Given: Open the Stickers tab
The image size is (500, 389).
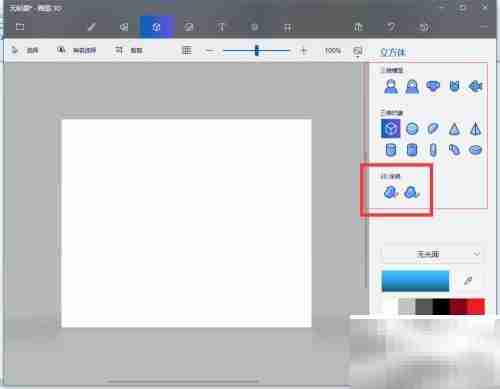Looking at the screenshot, I should (189, 27).
